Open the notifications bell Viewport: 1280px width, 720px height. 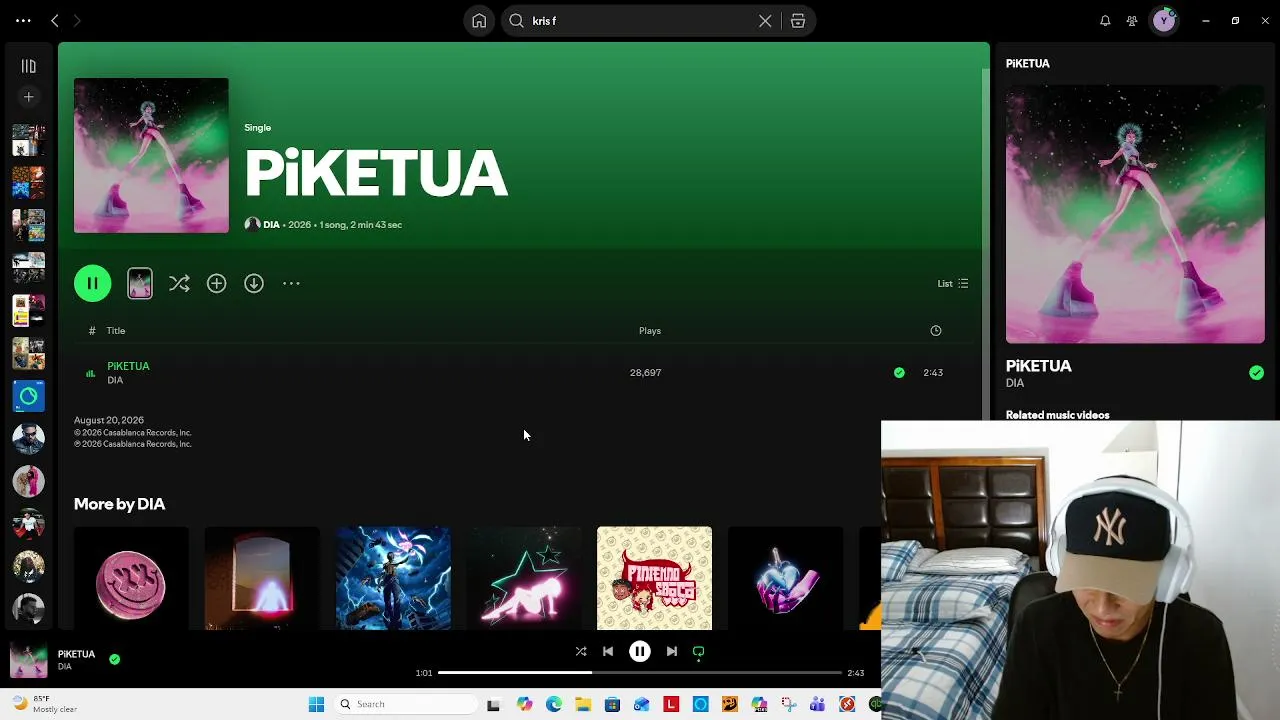(x=1105, y=21)
